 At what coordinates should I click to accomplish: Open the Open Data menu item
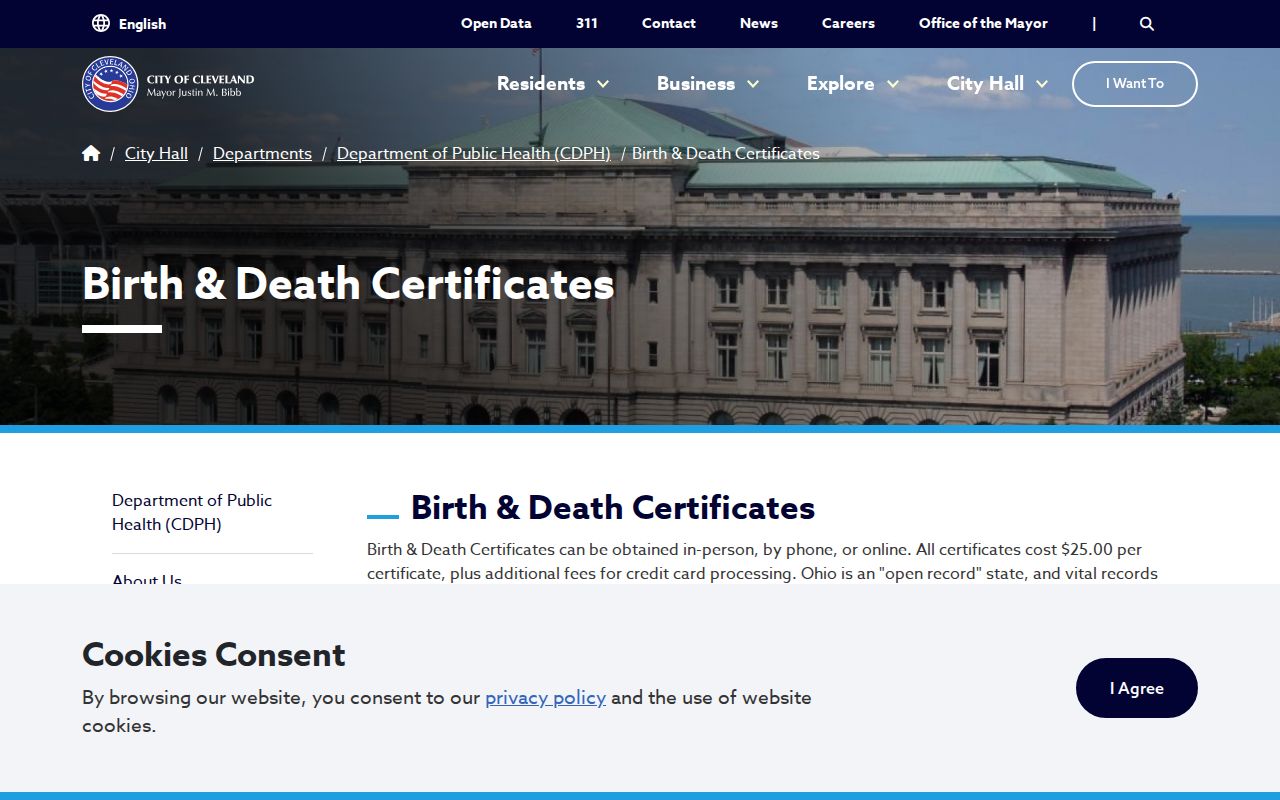point(496,23)
